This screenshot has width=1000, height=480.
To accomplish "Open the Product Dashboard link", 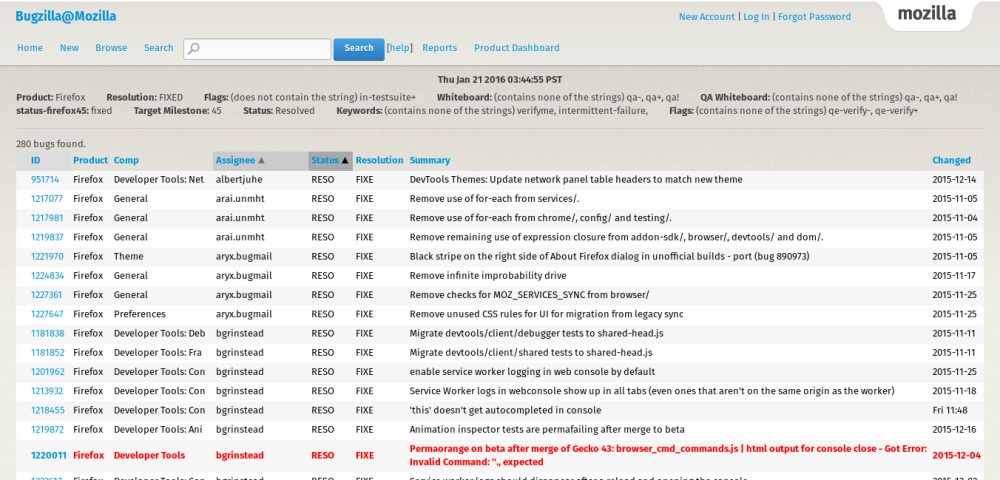I will (x=517, y=48).
